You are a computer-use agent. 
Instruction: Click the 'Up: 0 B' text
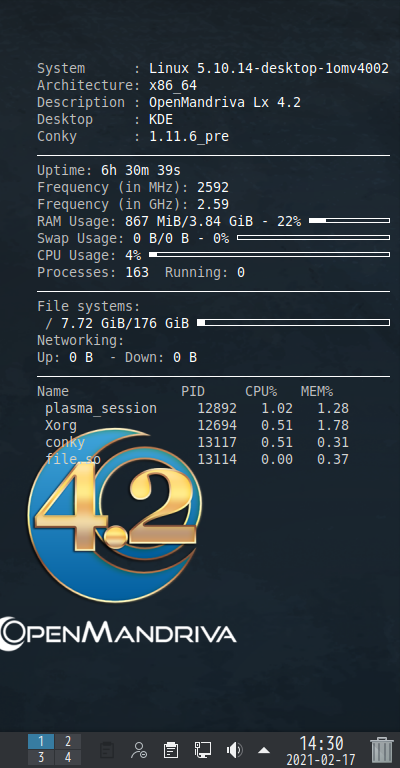(65, 358)
